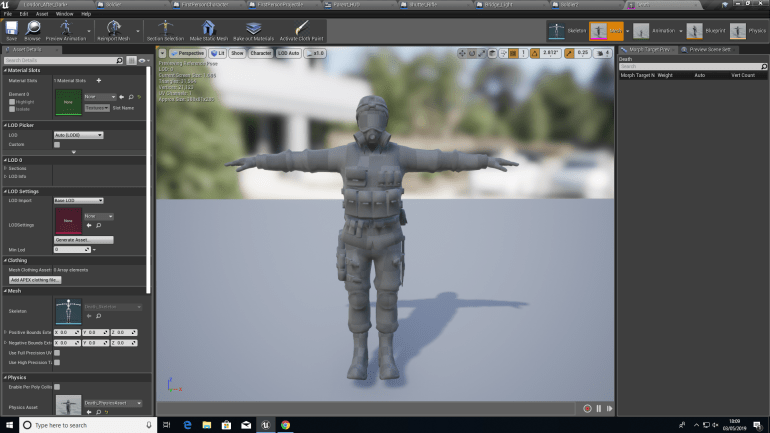The width and height of the screenshot is (770, 433).
Task: Click the Lit view mode button
Action: 217,53
